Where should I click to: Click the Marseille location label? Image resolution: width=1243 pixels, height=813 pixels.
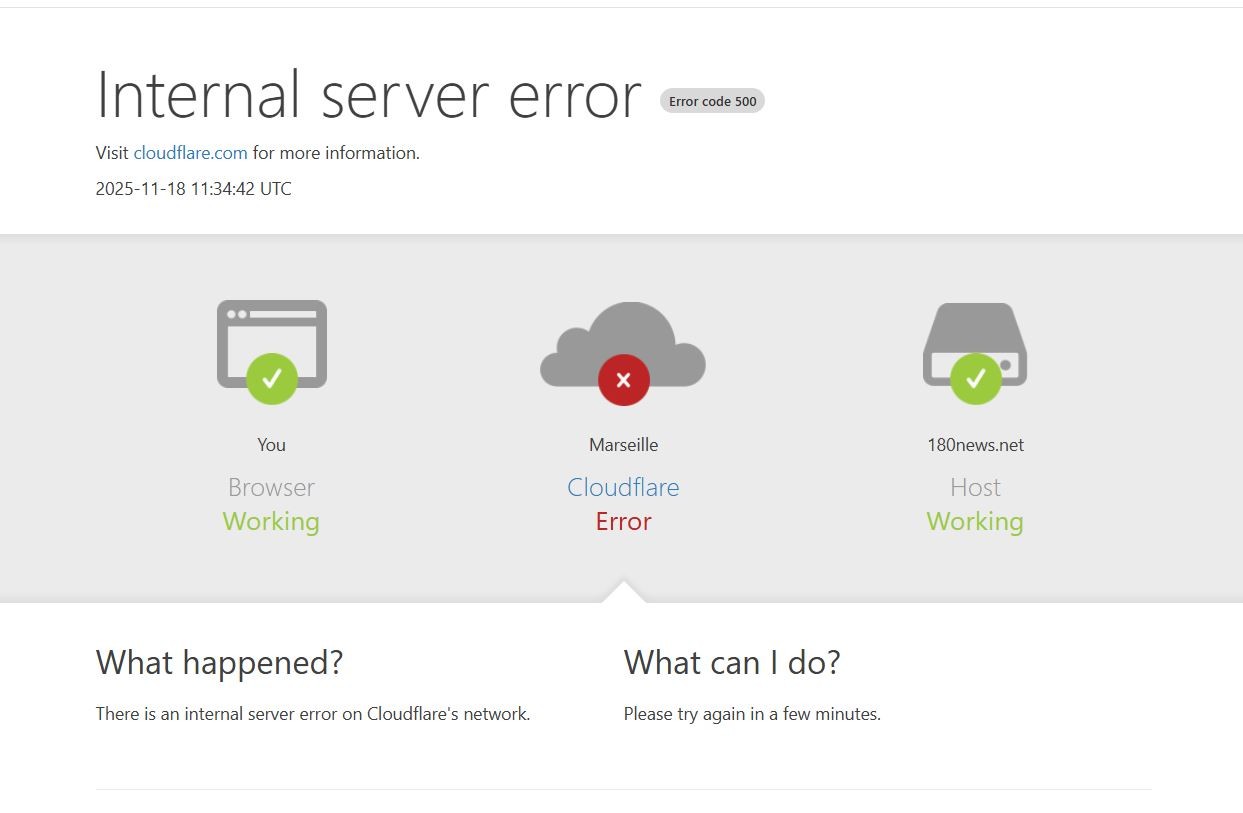623,445
